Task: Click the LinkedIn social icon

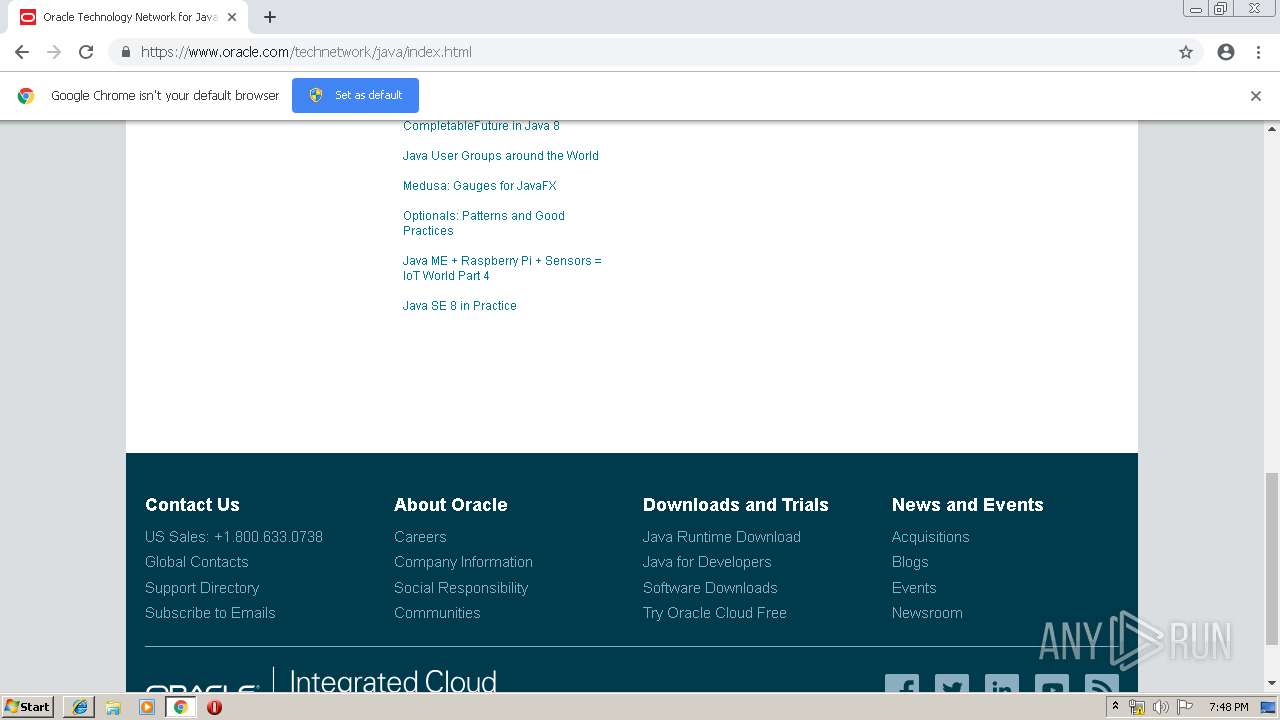Action: (x=1002, y=684)
